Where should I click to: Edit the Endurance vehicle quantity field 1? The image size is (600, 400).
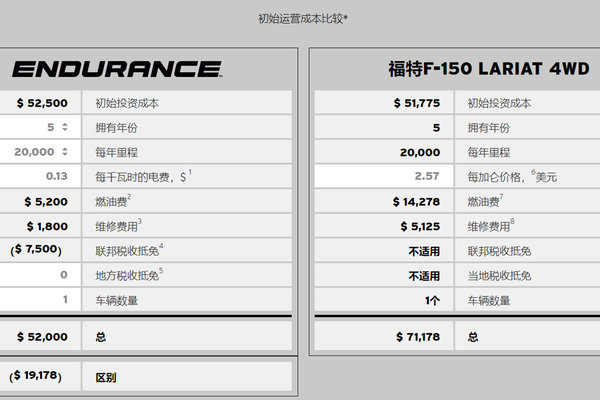[40, 299]
